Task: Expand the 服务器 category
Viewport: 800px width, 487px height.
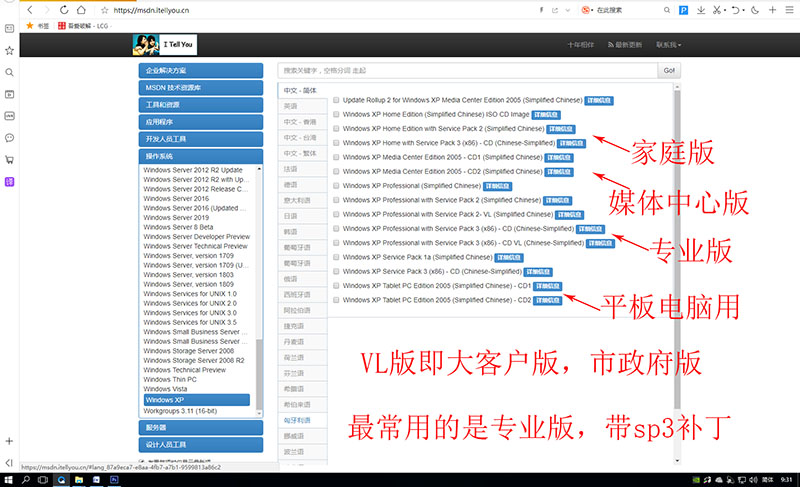Action: 201,427
